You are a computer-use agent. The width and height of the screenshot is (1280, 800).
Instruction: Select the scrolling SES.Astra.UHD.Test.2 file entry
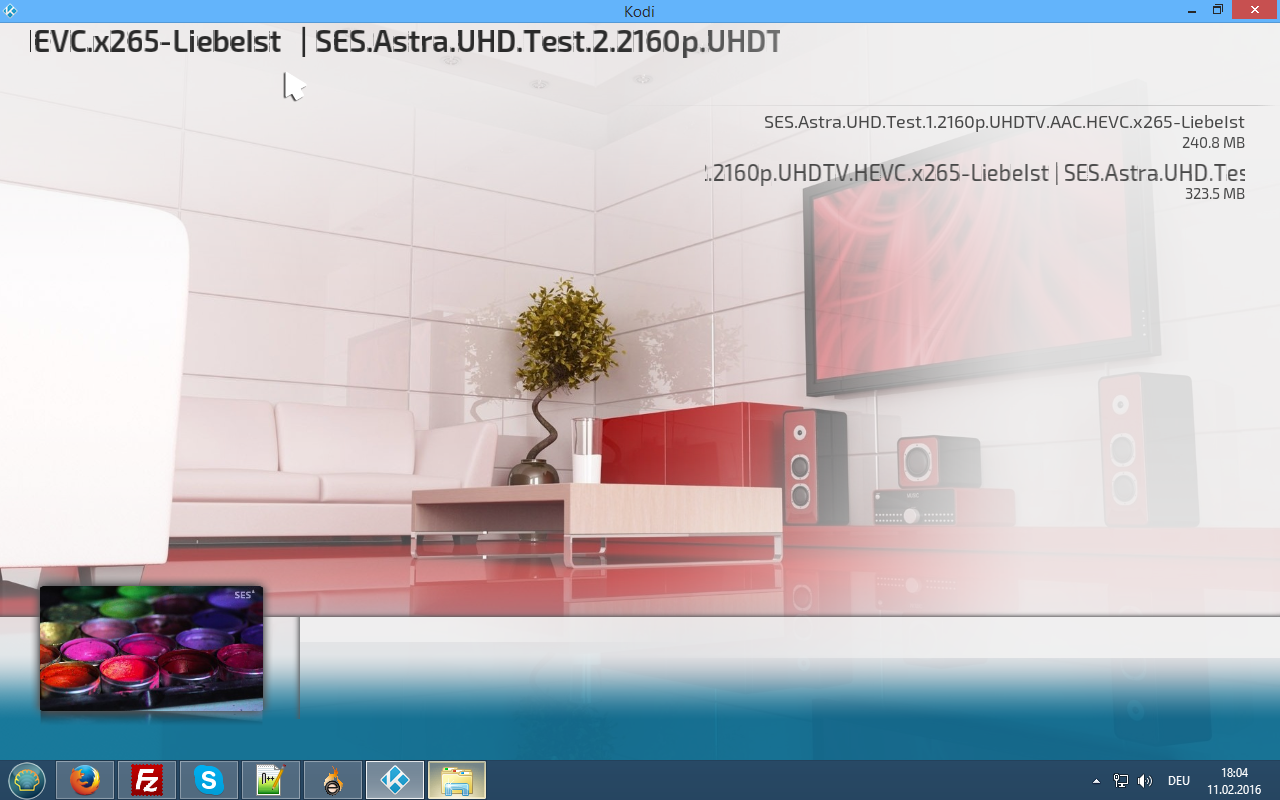point(974,173)
